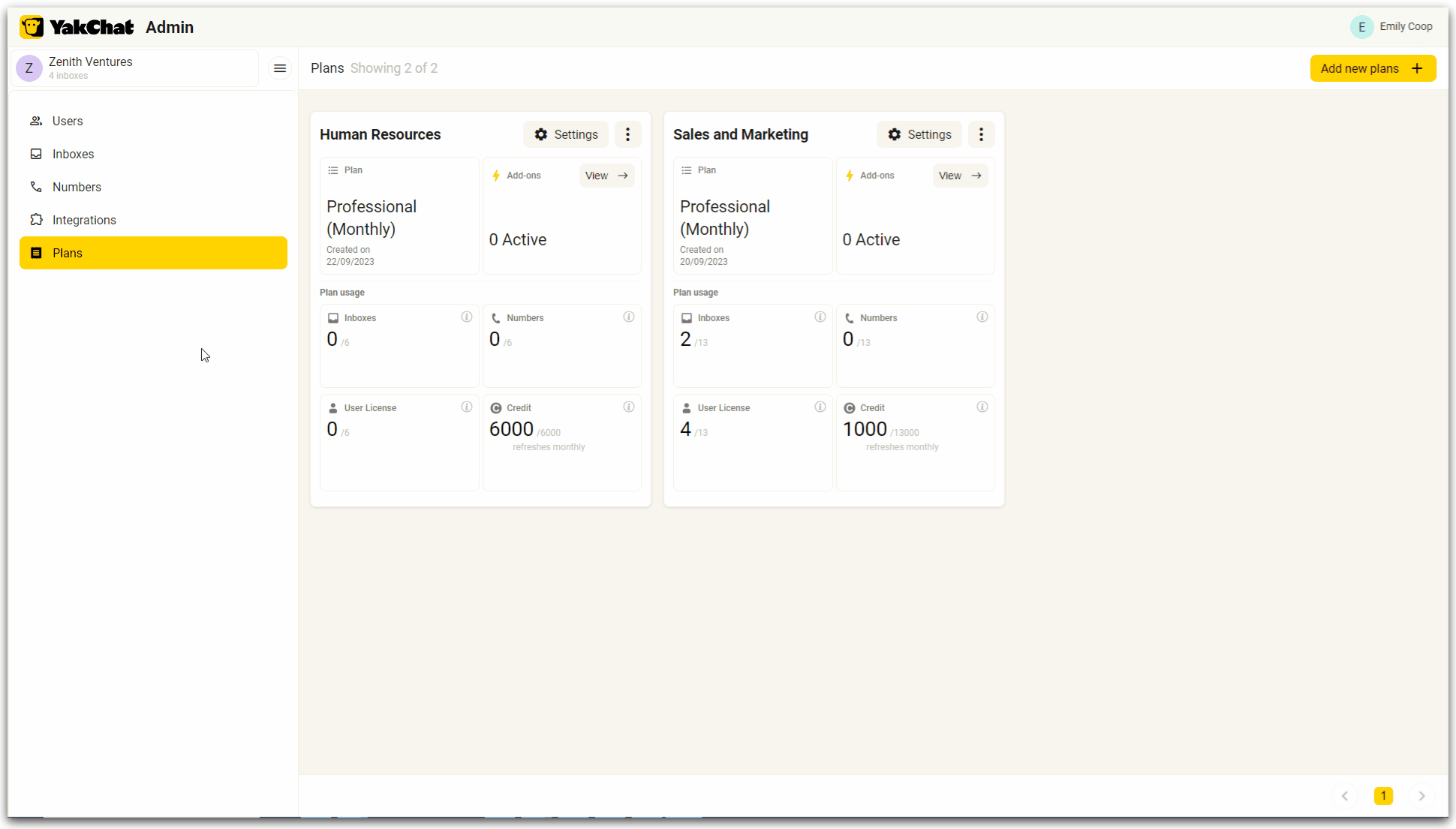Click the Inboxes info icon for Sales and Marketing

click(x=820, y=317)
